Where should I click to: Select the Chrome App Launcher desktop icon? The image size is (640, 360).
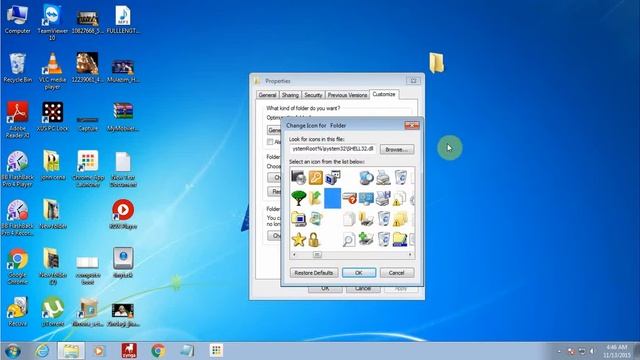88,169
